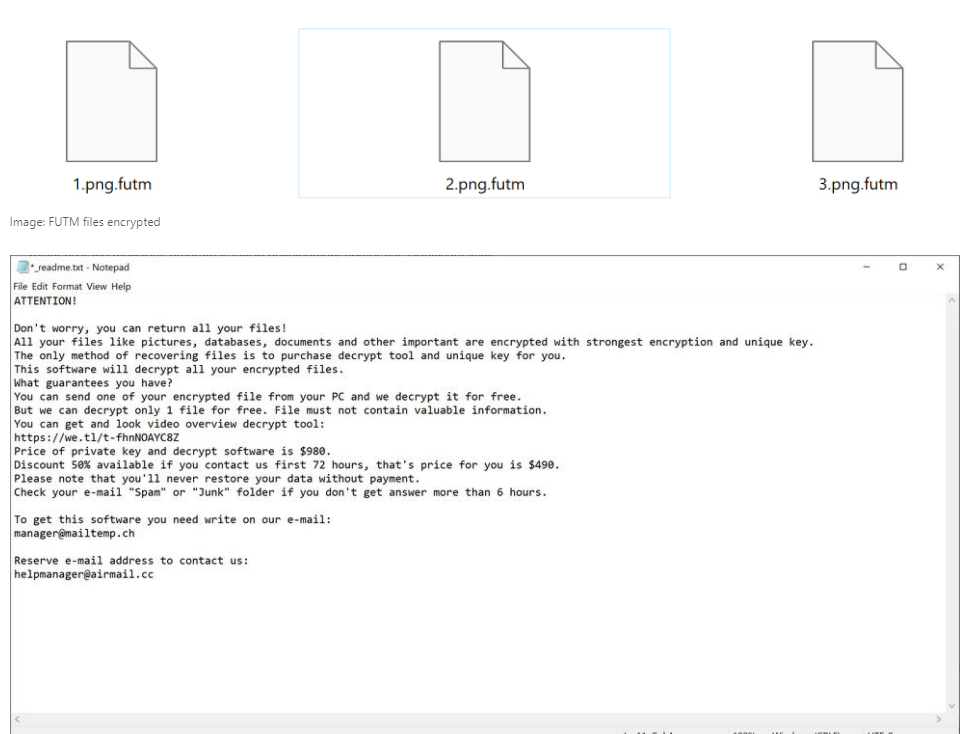Image resolution: width=965 pixels, height=734 pixels.
Task: Click the 'You can get and look video' line
Action: click(169, 424)
